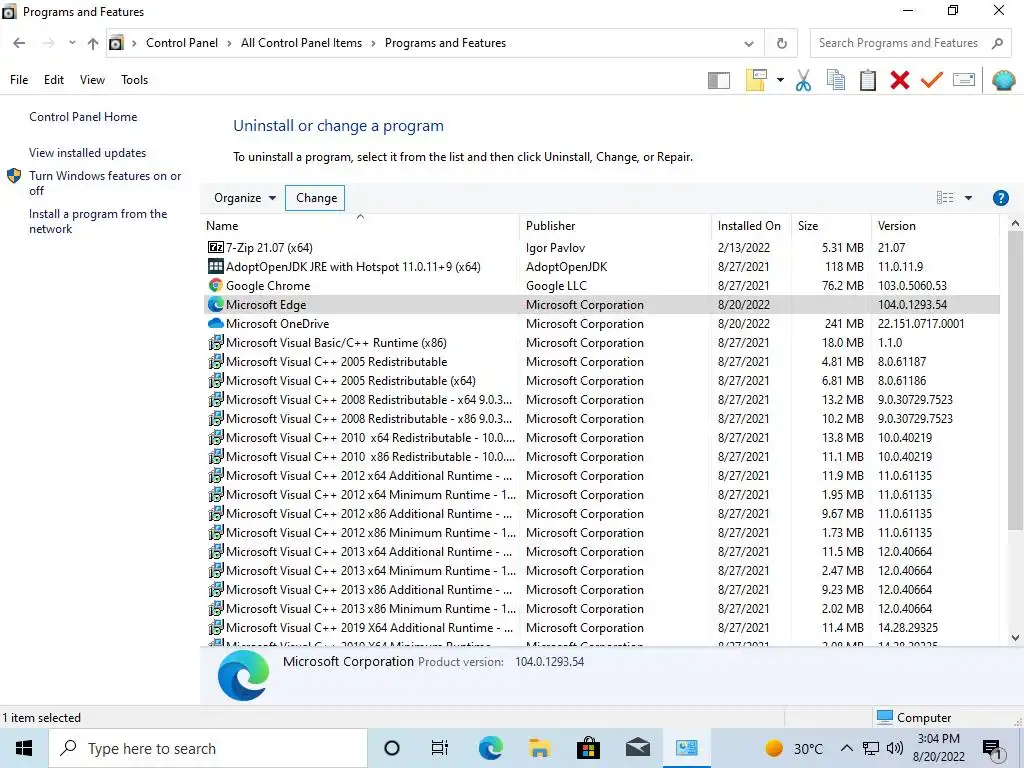The height and width of the screenshot is (768, 1024).
Task: Click the yellow folder options toolbar icon
Action: pos(756,80)
